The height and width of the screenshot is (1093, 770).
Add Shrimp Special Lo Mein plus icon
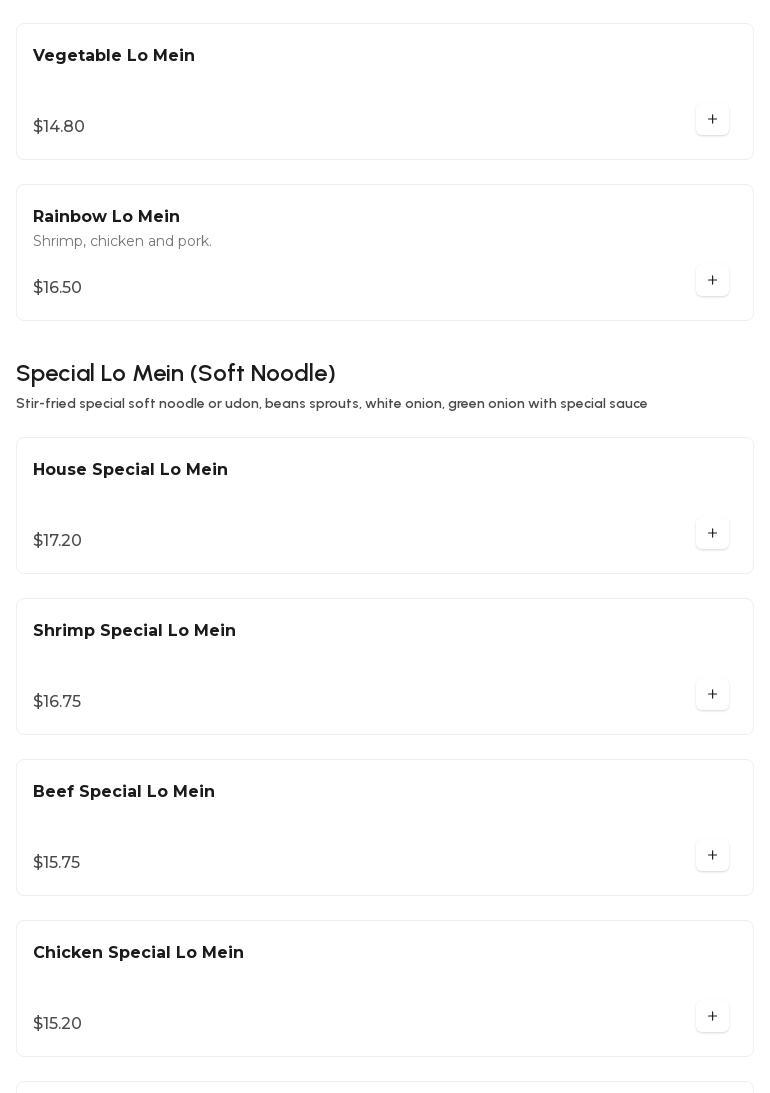(712, 695)
